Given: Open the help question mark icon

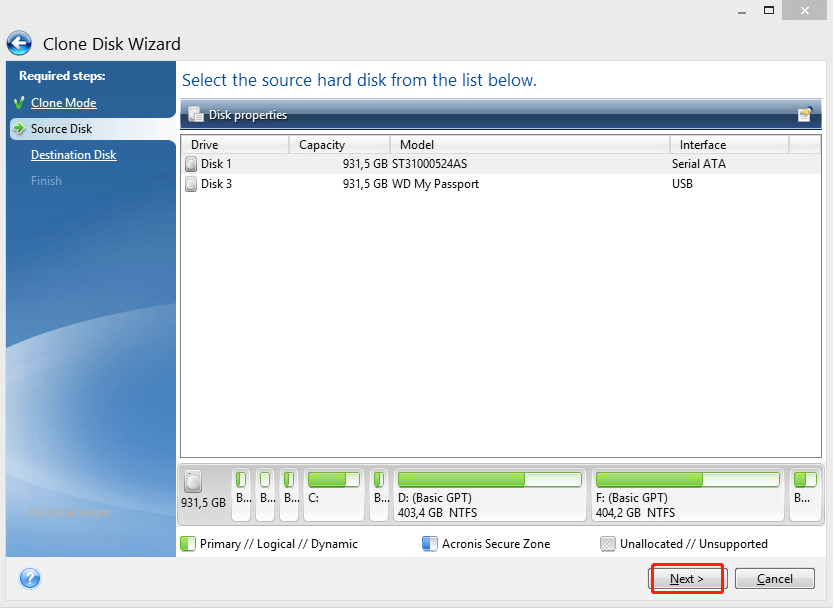Looking at the screenshot, I should click(29, 578).
